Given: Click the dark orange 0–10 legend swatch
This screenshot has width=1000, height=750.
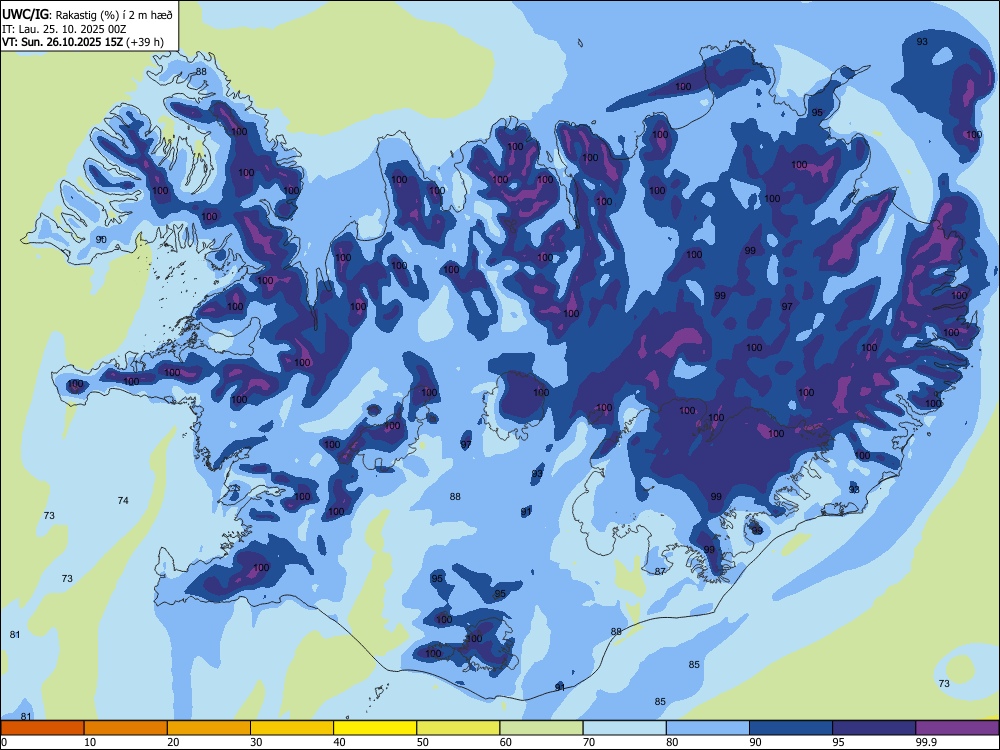Looking at the screenshot, I should pos(42,728).
